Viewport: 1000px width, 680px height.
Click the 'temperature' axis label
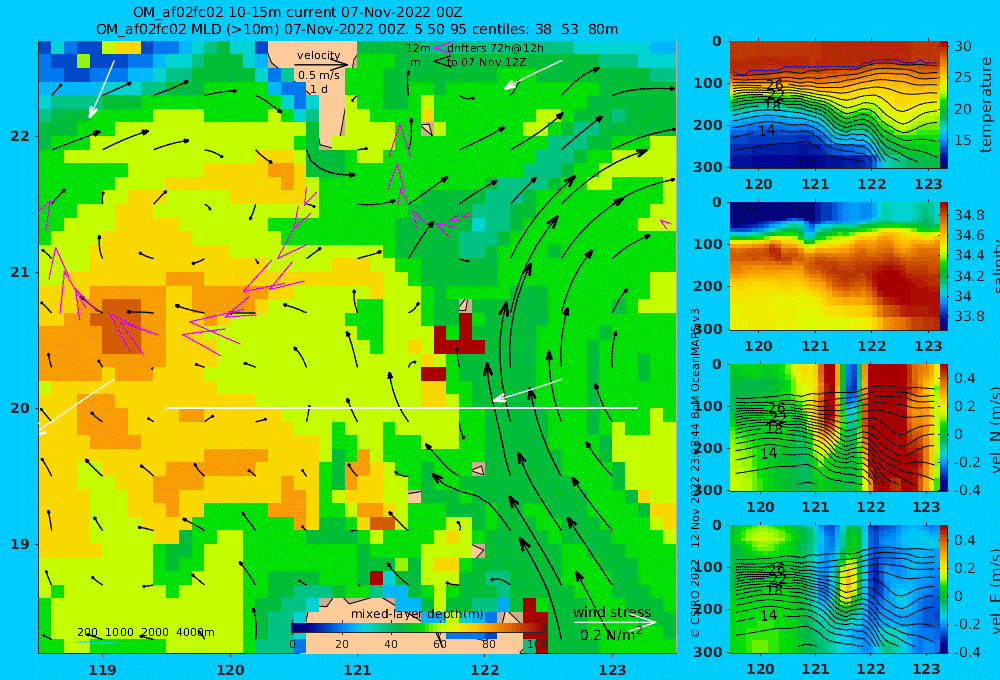[x=987, y=105]
